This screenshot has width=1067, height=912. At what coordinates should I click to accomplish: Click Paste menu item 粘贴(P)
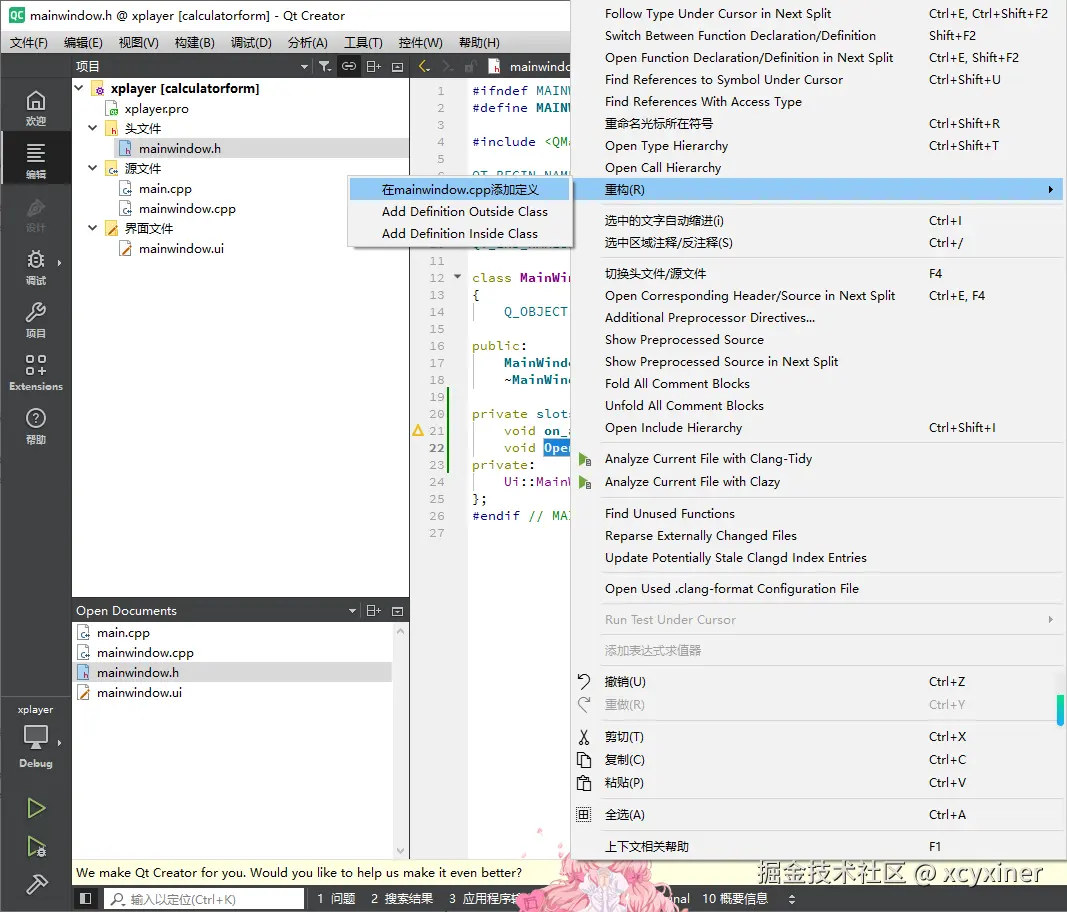click(818, 783)
